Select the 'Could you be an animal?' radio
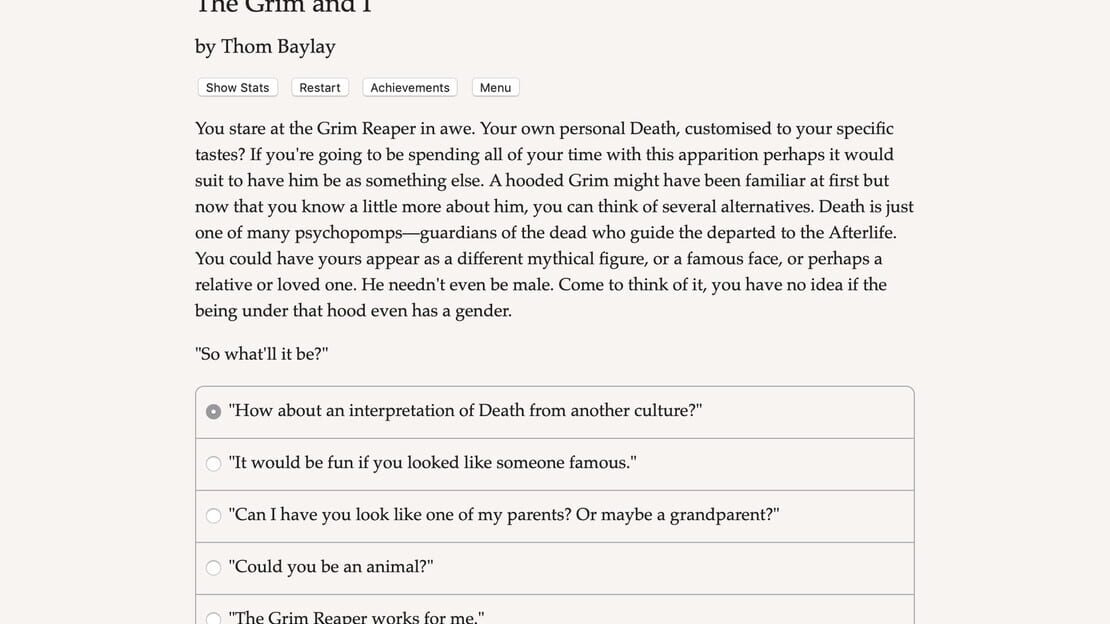This screenshot has height=624, width=1110. [x=213, y=567]
